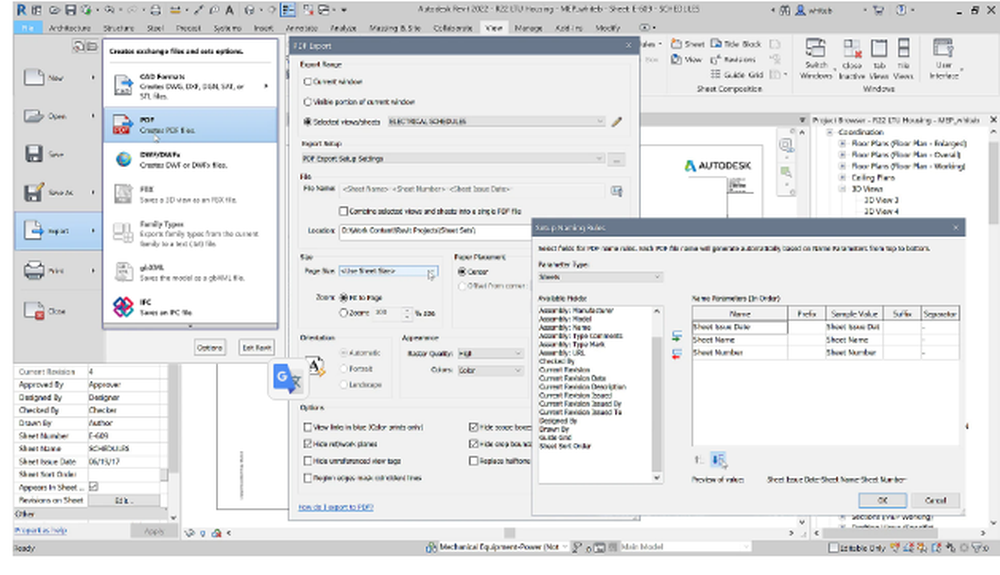Select Center paper placement
The height and width of the screenshot is (575, 1000).
tap(462, 272)
